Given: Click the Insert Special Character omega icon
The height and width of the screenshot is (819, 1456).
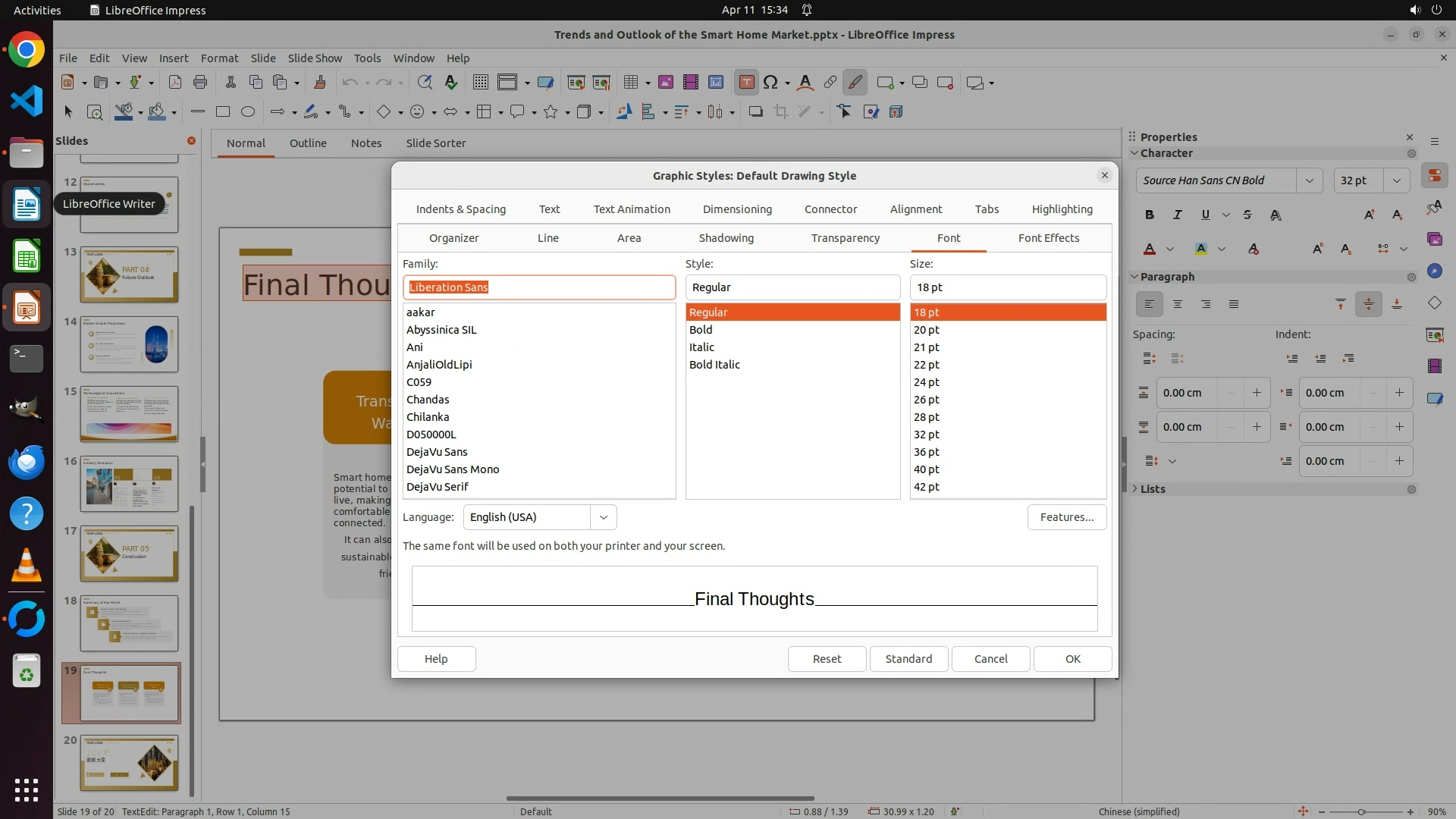Looking at the screenshot, I should pyautogui.click(x=770, y=83).
